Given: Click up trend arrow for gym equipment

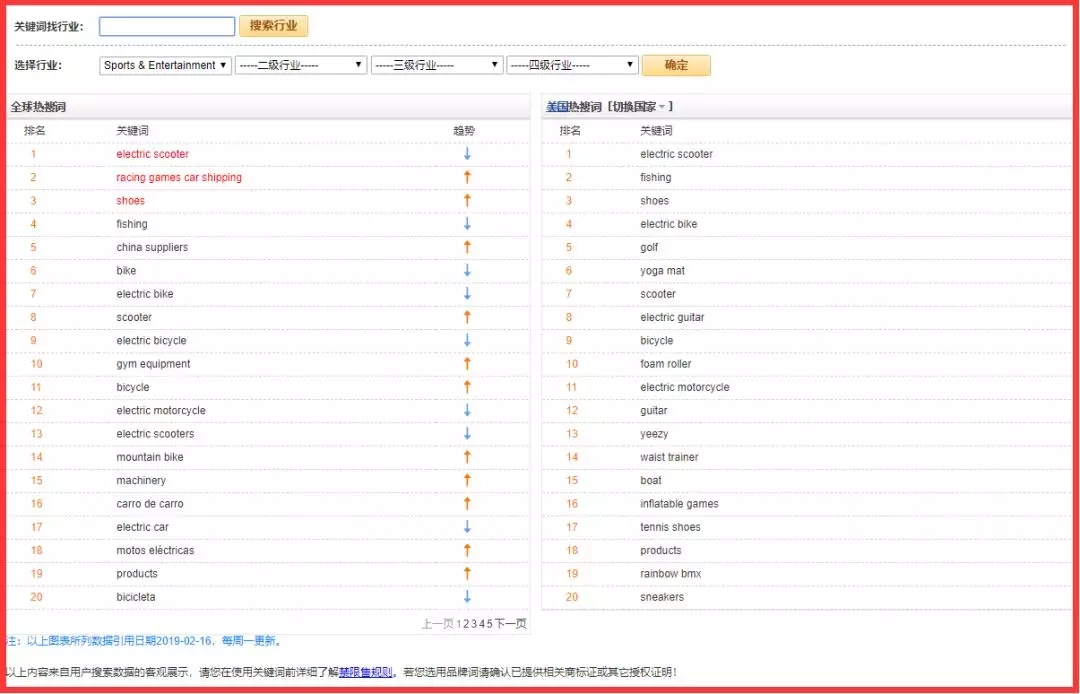Looking at the screenshot, I should [467, 364].
